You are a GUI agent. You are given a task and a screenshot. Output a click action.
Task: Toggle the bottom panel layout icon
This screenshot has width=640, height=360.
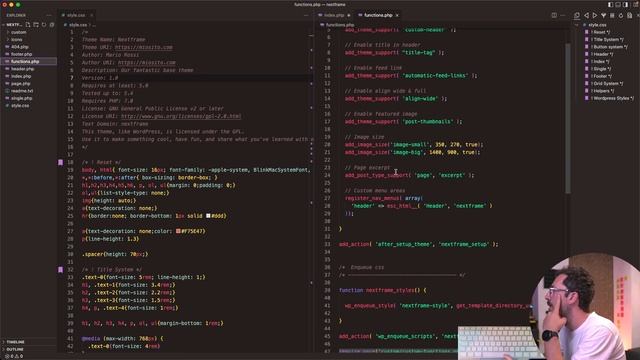pos(618,4)
